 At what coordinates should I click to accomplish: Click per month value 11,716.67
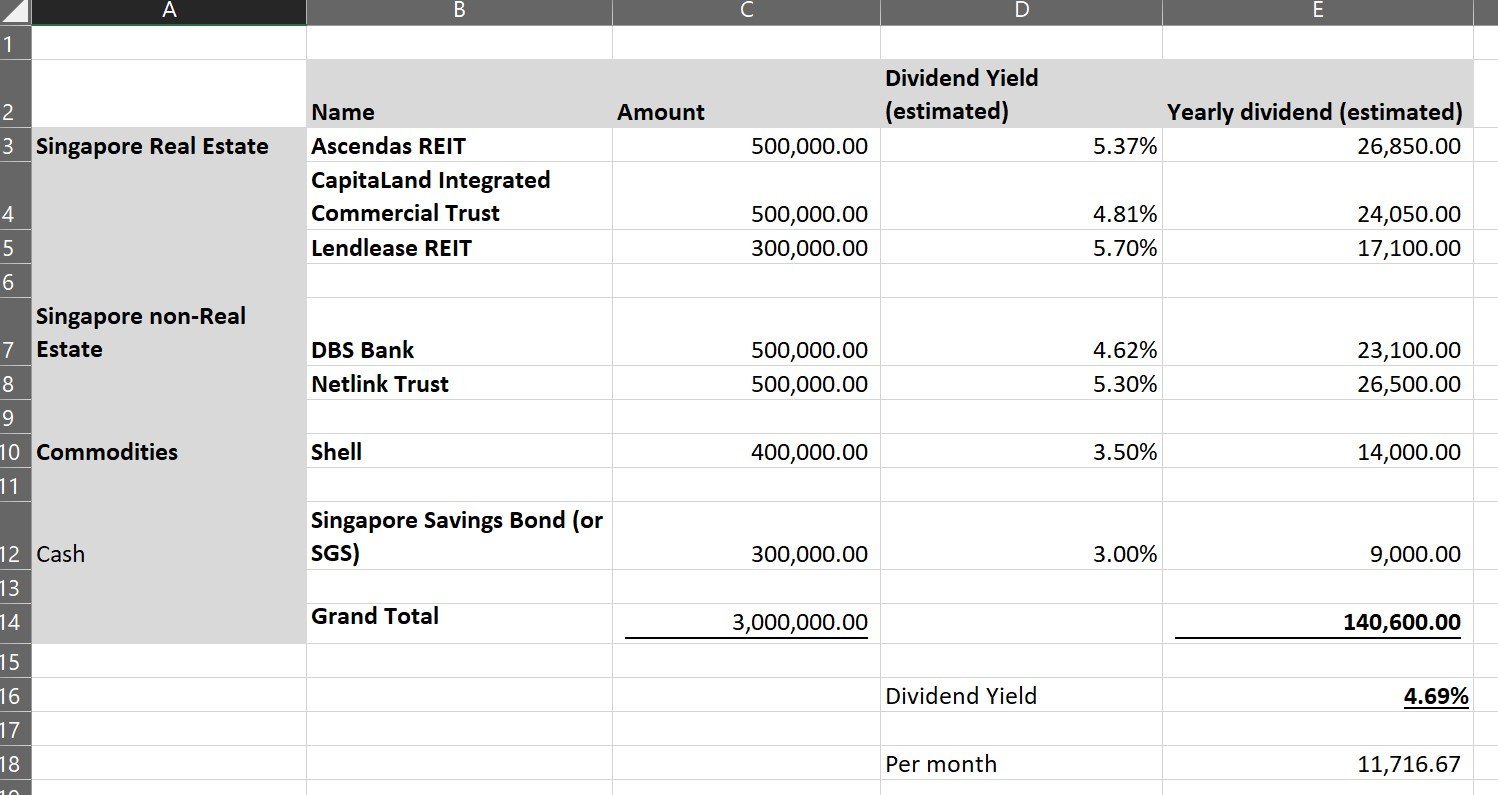click(1317, 763)
